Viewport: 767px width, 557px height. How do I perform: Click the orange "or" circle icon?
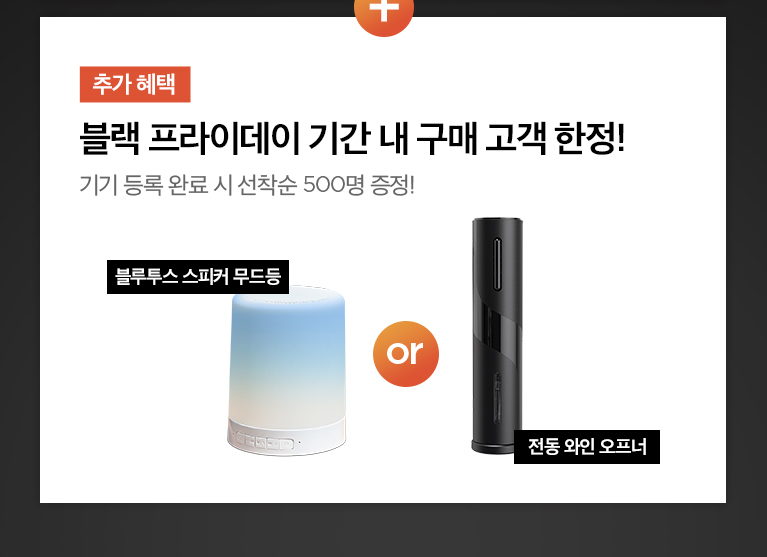pyautogui.click(x=406, y=354)
